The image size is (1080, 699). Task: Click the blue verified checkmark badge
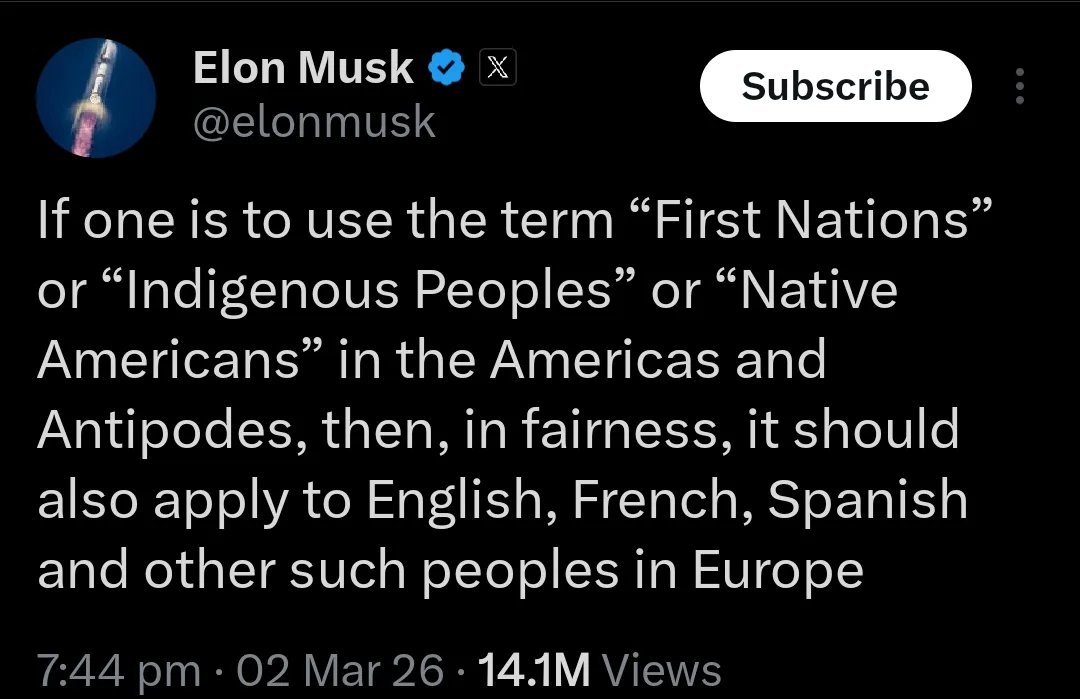(x=445, y=69)
